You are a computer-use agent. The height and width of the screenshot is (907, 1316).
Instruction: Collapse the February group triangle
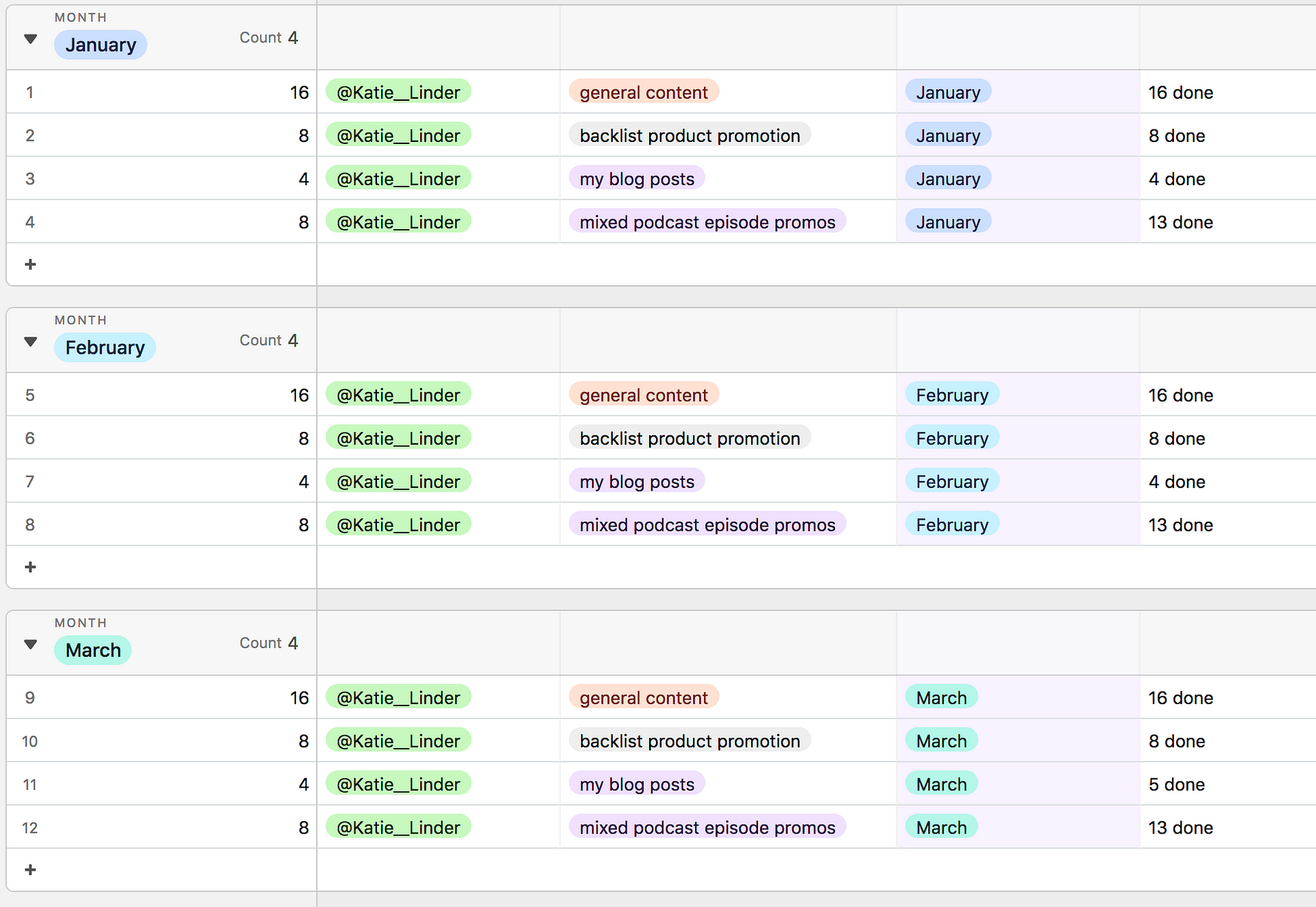pos(30,341)
